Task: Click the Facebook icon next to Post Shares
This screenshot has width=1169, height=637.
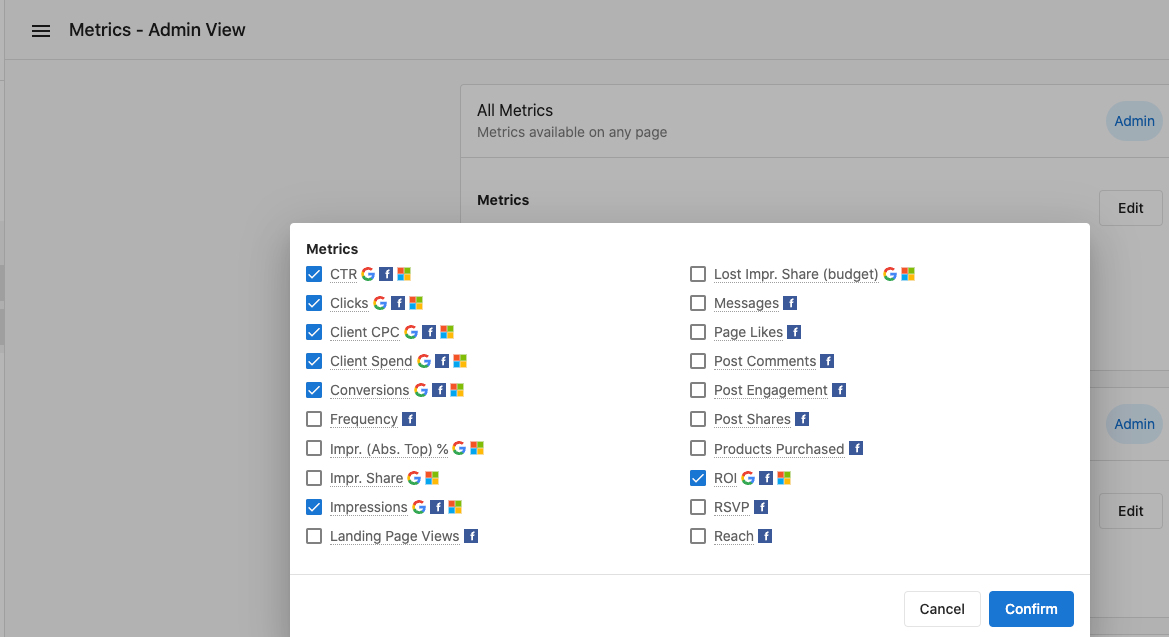Action: coord(801,419)
